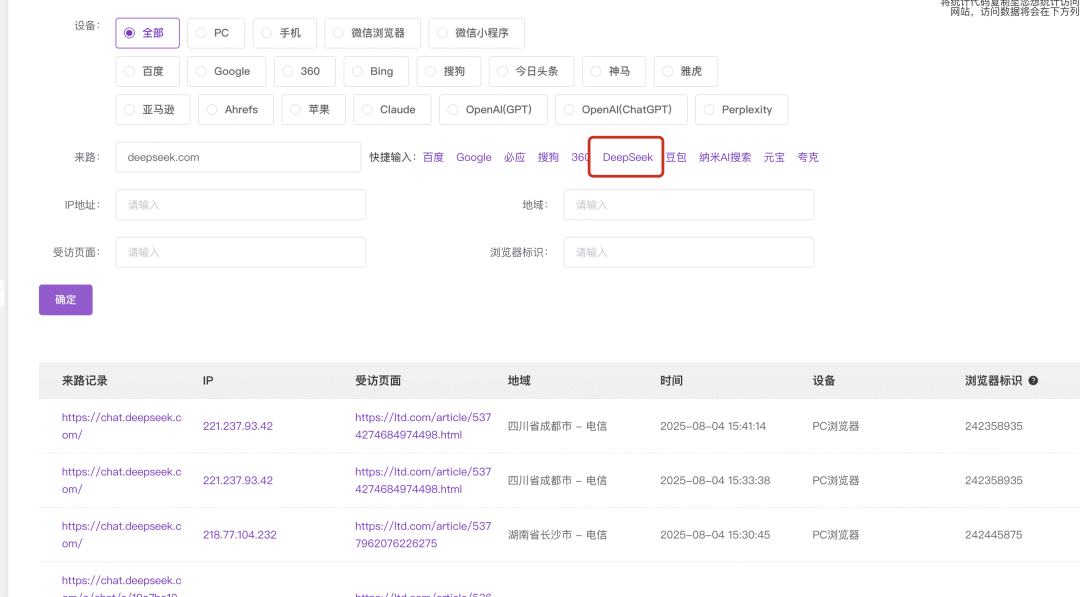The width and height of the screenshot is (1080, 597).
Task: Select the 全部 device radio button
Action: [148, 33]
